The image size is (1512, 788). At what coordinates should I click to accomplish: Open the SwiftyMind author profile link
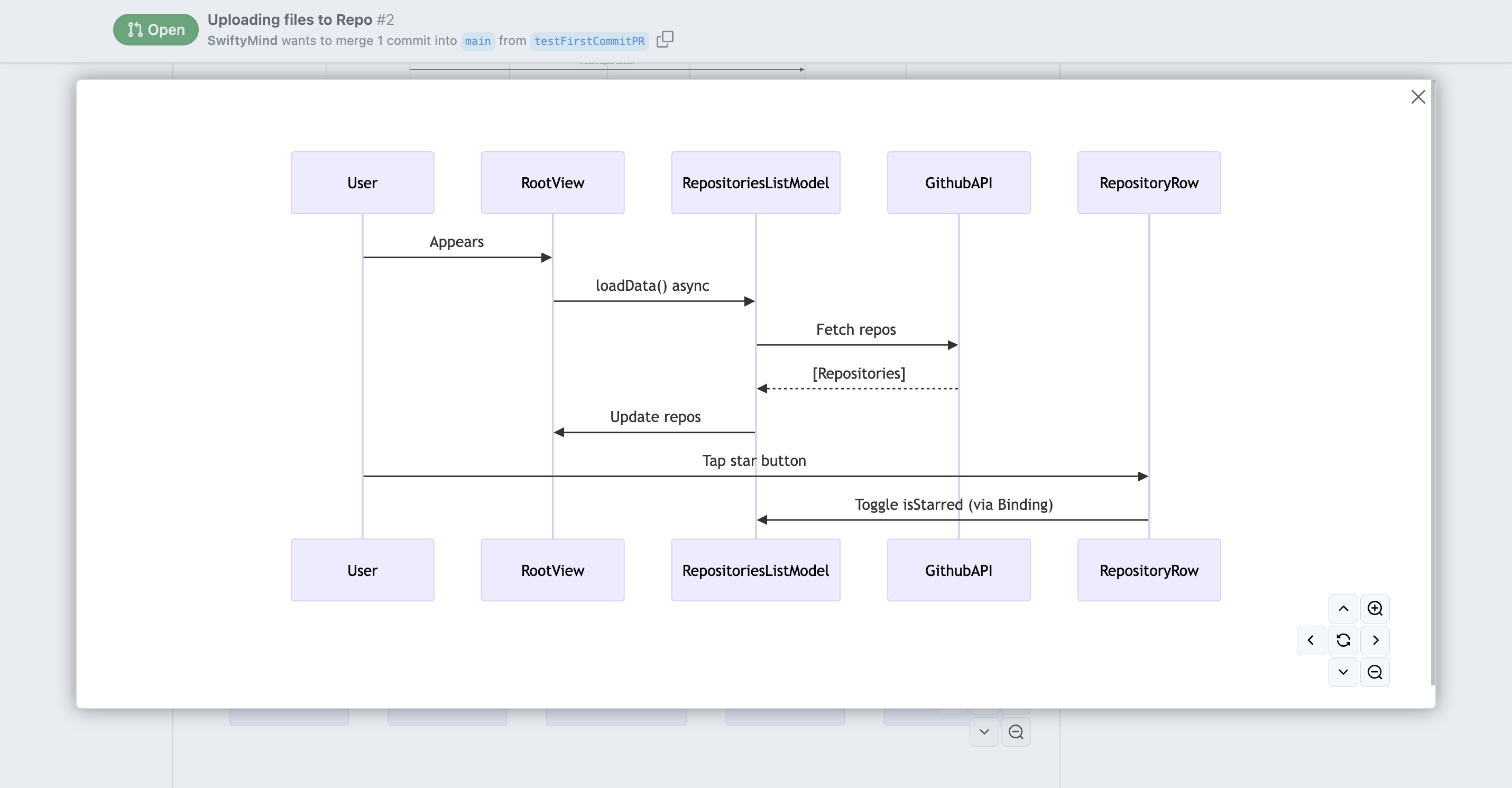(242, 41)
